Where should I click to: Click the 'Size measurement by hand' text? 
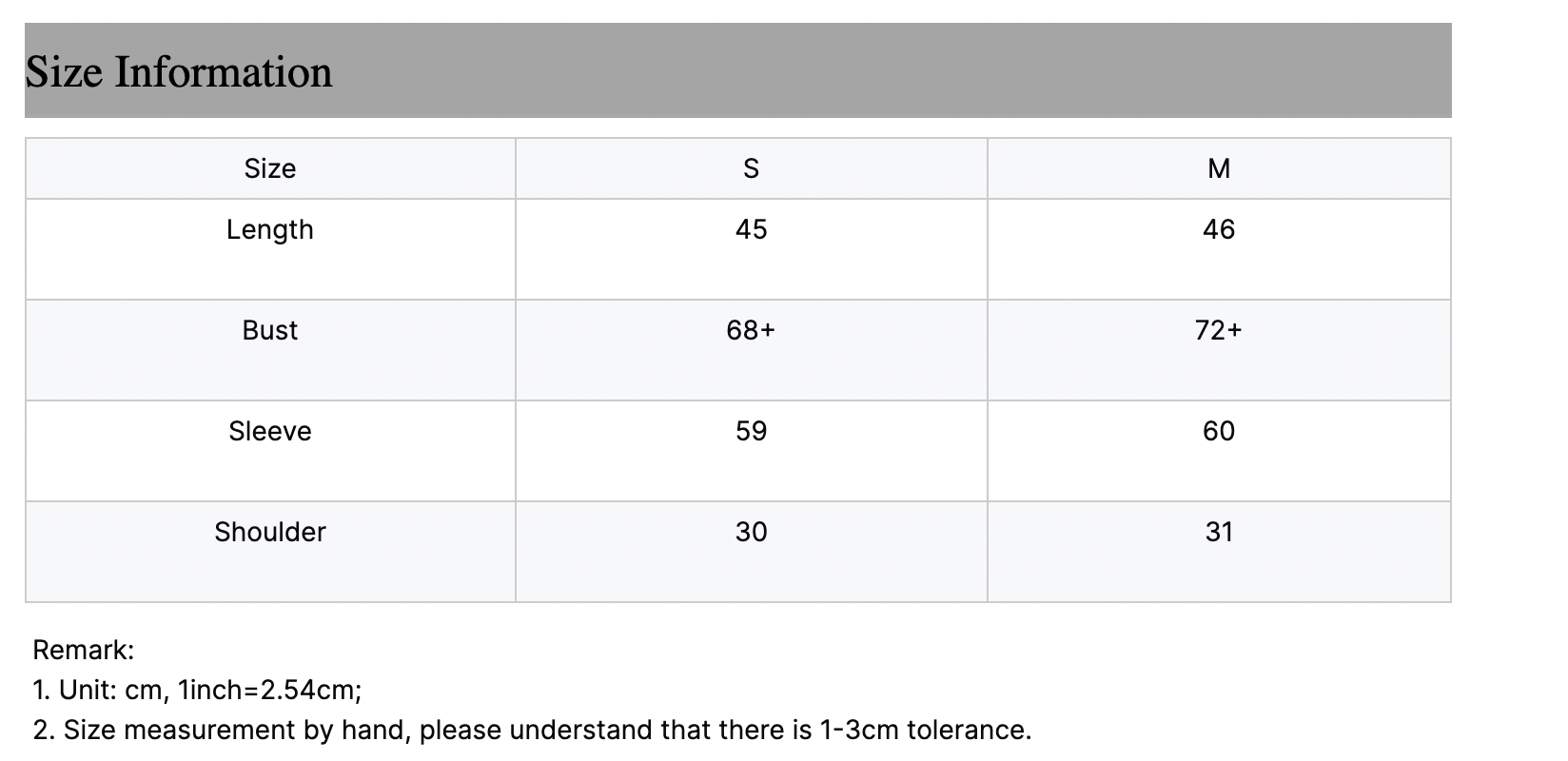click(x=238, y=731)
